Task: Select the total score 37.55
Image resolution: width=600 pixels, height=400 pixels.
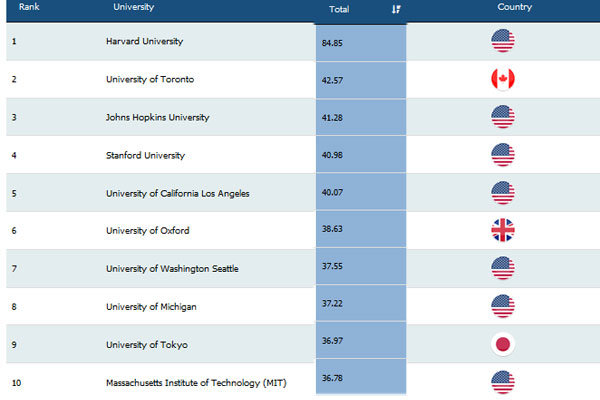Action: pos(332,266)
